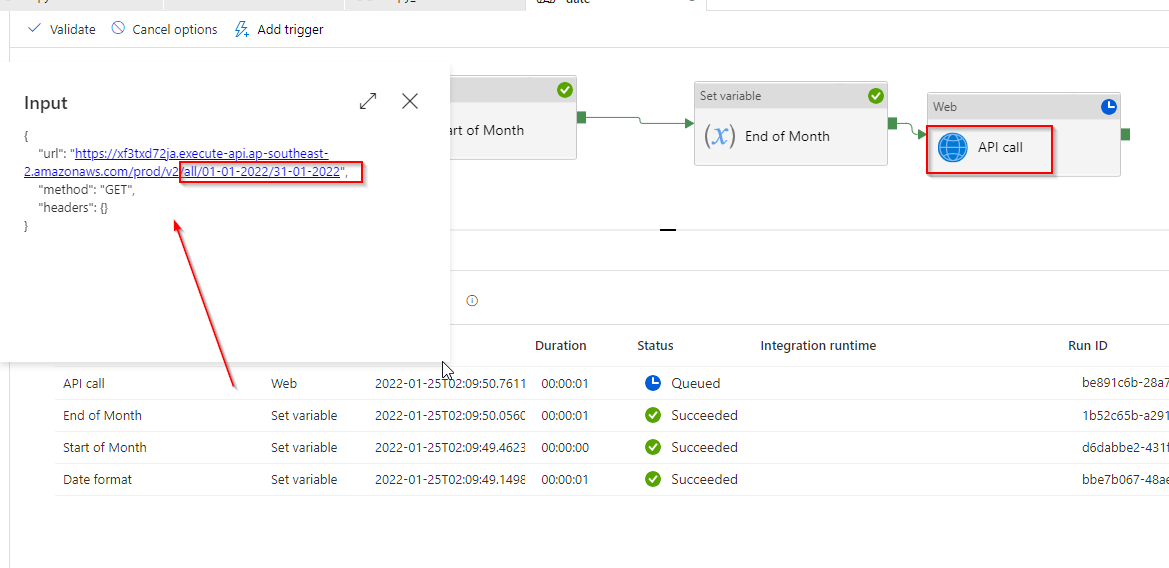Viewport: 1169px width, 568px height.
Task: Select the API call row in the run table
Action: tap(611, 383)
